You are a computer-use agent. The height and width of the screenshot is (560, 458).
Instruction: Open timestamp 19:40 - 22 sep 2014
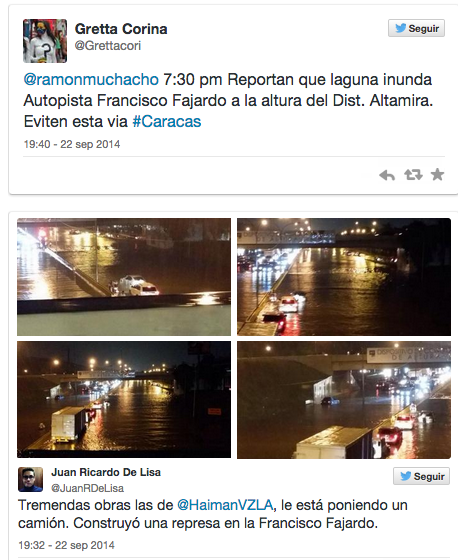click(72, 144)
